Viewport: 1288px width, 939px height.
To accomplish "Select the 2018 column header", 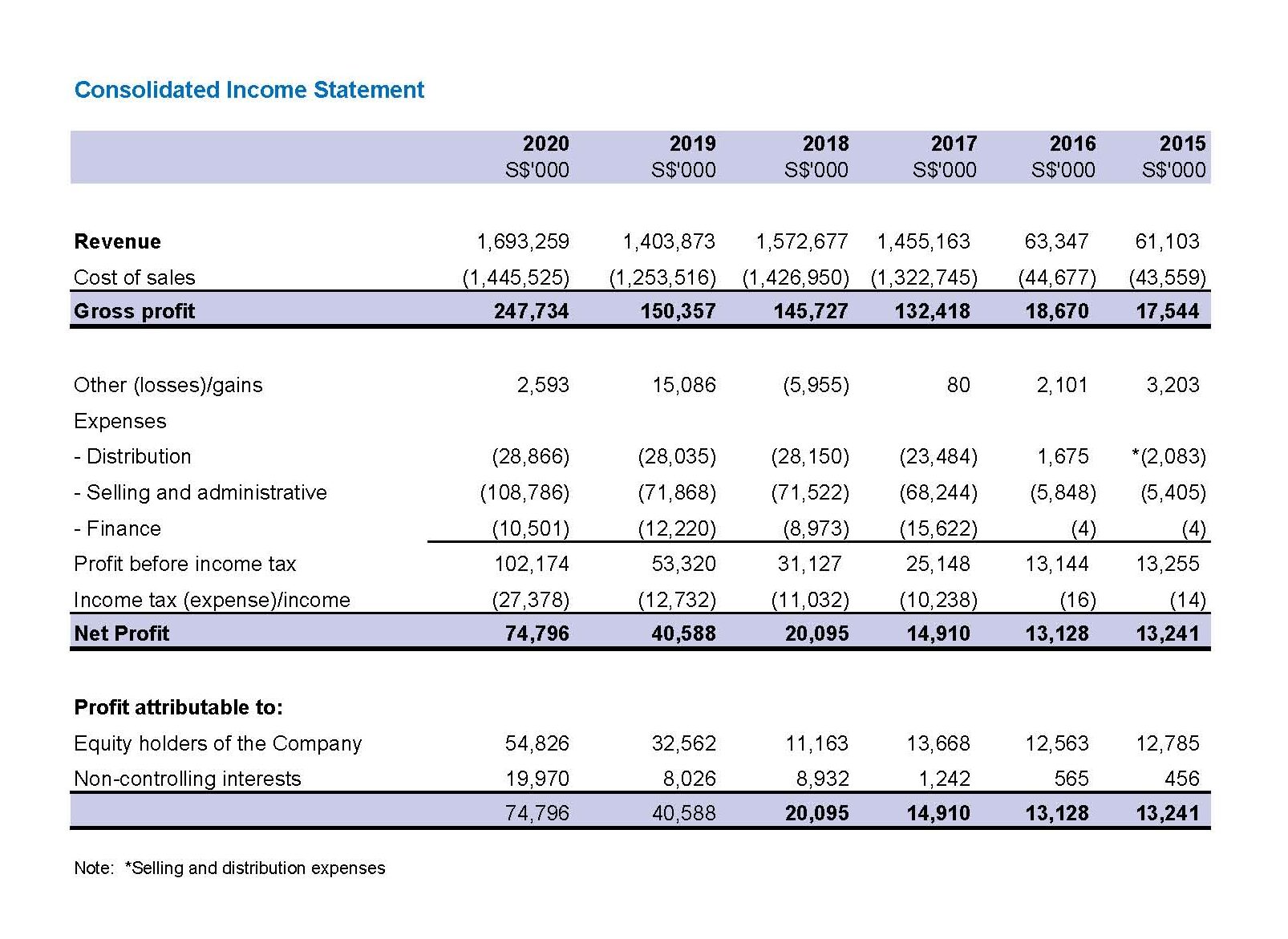I will tap(825, 144).
